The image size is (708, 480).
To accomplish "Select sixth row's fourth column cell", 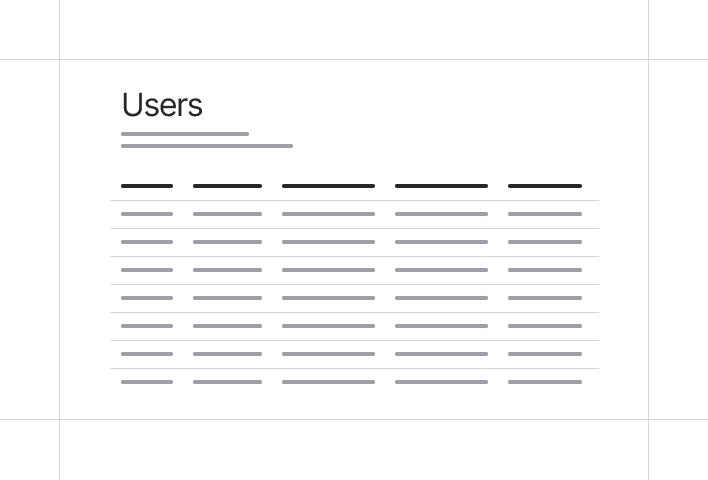I will pyautogui.click(x=441, y=354).
